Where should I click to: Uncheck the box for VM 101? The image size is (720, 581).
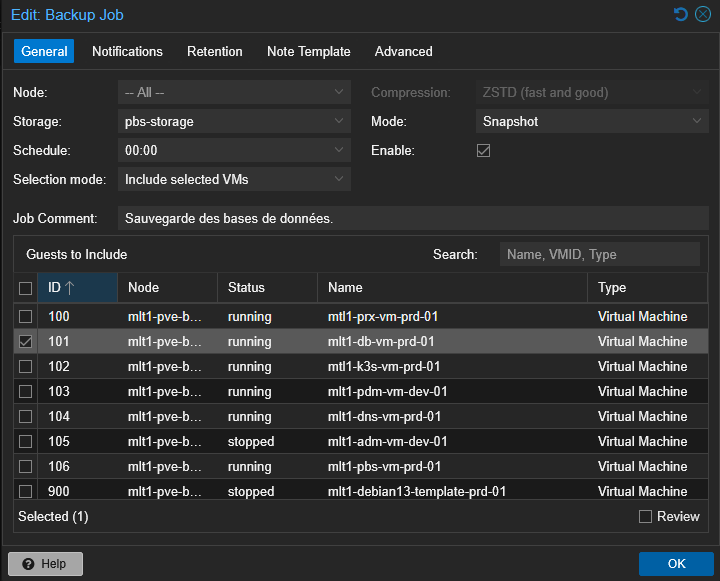[x=26, y=341]
